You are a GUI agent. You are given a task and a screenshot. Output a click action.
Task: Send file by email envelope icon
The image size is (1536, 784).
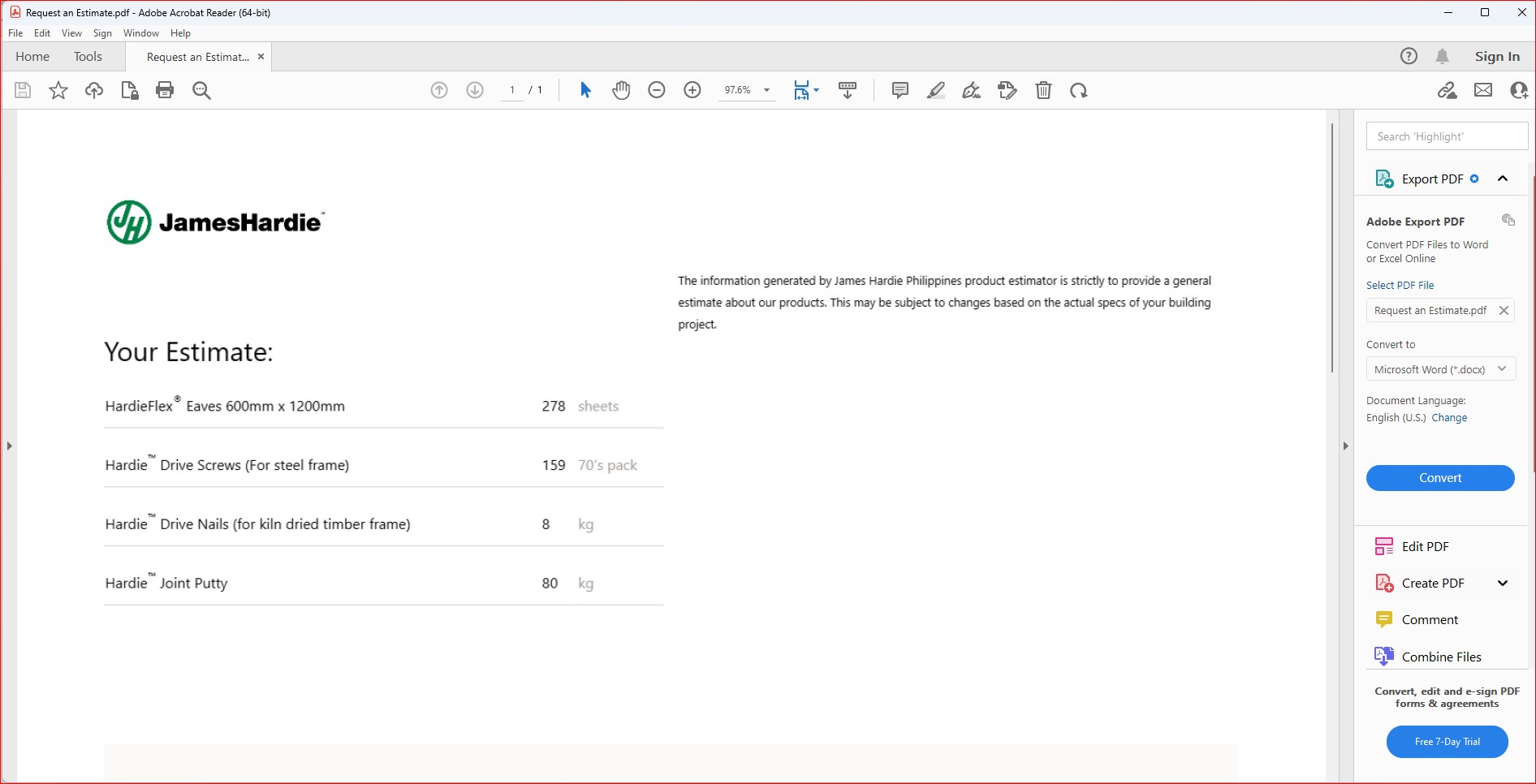1483,90
